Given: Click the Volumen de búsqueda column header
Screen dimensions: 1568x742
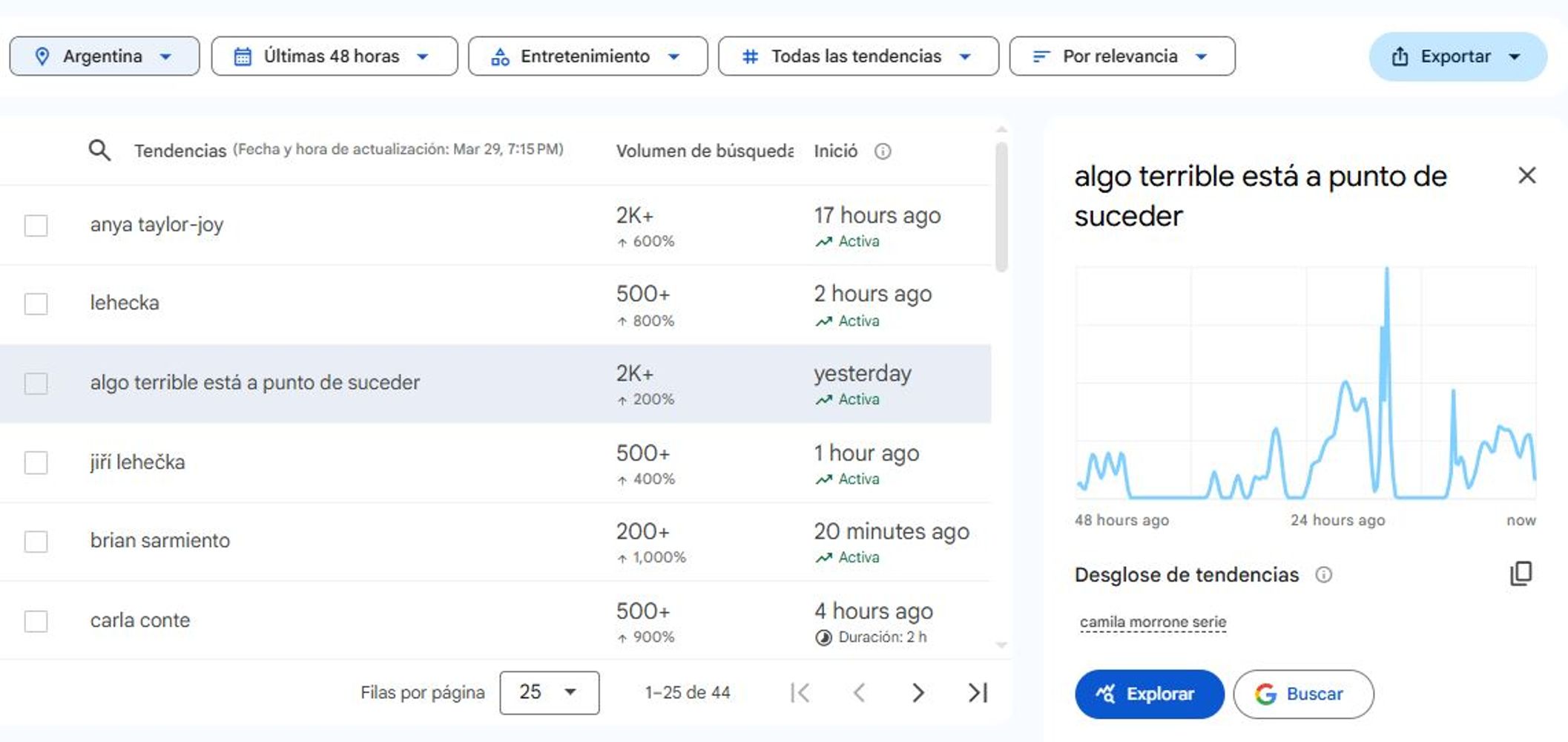Looking at the screenshot, I should point(705,151).
